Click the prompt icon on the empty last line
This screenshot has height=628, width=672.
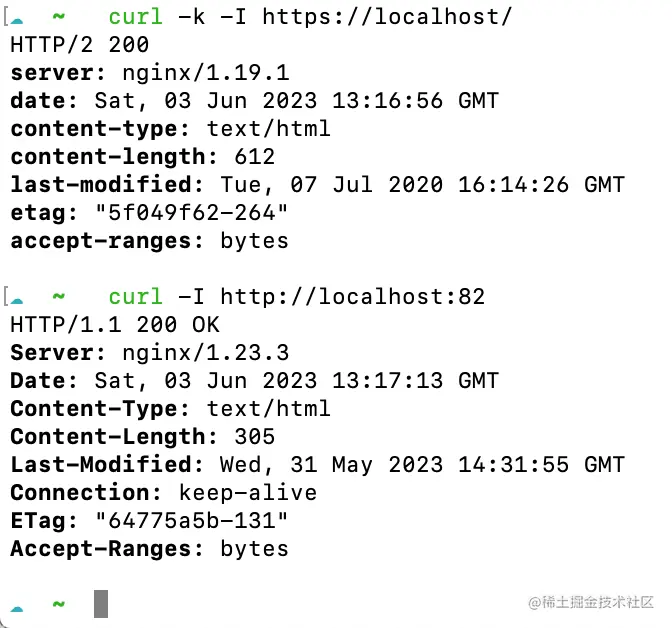coord(19,606)
